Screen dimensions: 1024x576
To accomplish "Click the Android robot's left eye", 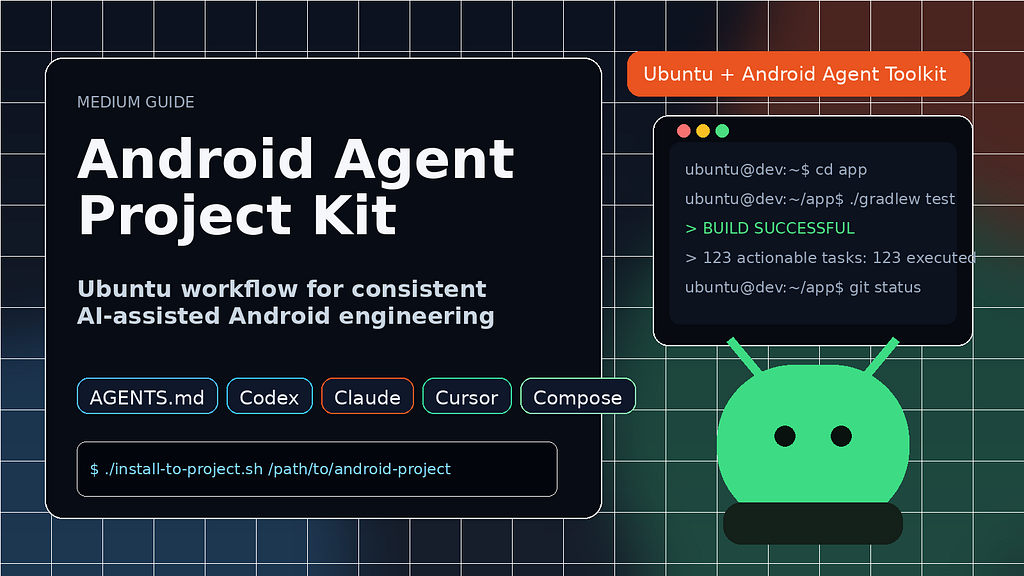I will click(785, 436).
